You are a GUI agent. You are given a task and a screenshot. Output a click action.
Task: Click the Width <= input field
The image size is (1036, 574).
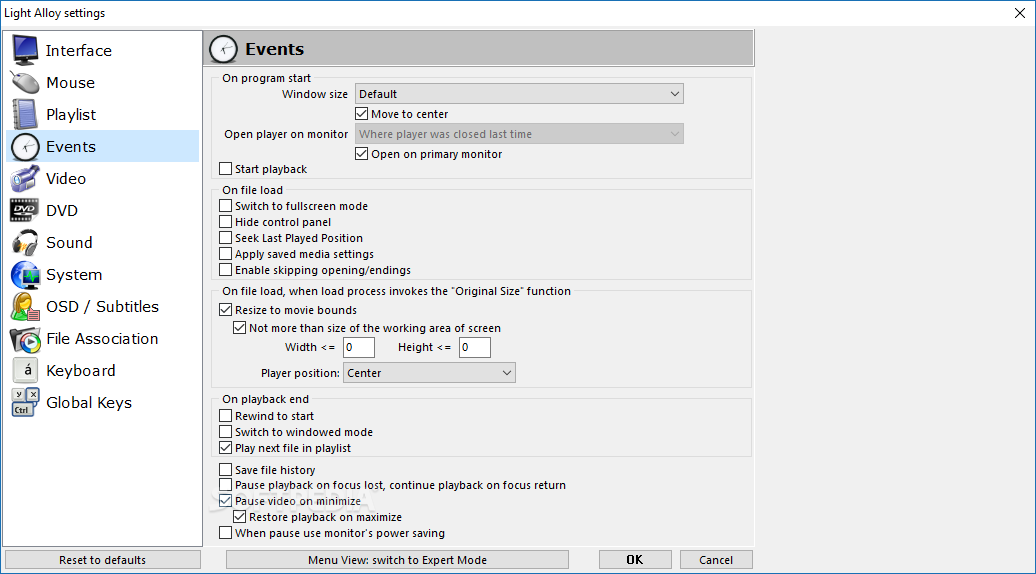click(x=359, y=347)
